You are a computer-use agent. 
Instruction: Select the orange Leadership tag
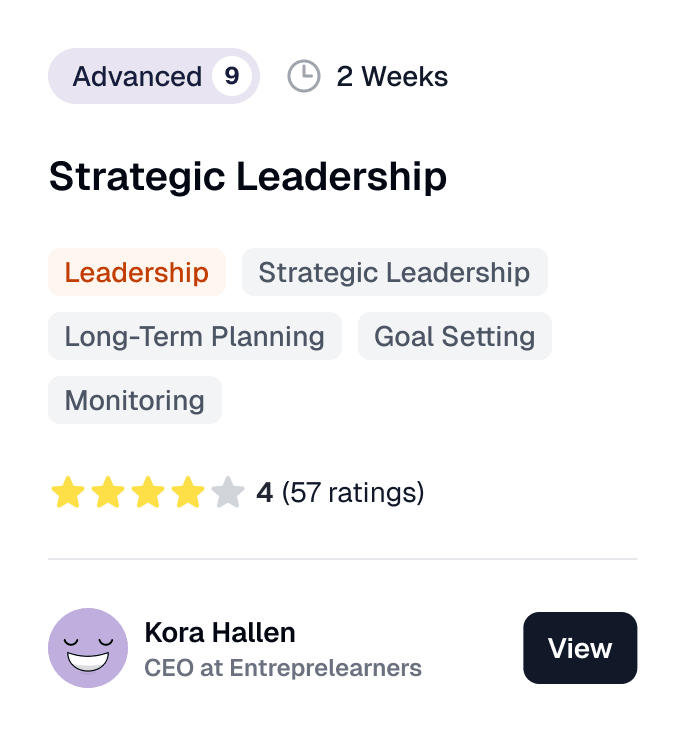click(x=137, y=272)
